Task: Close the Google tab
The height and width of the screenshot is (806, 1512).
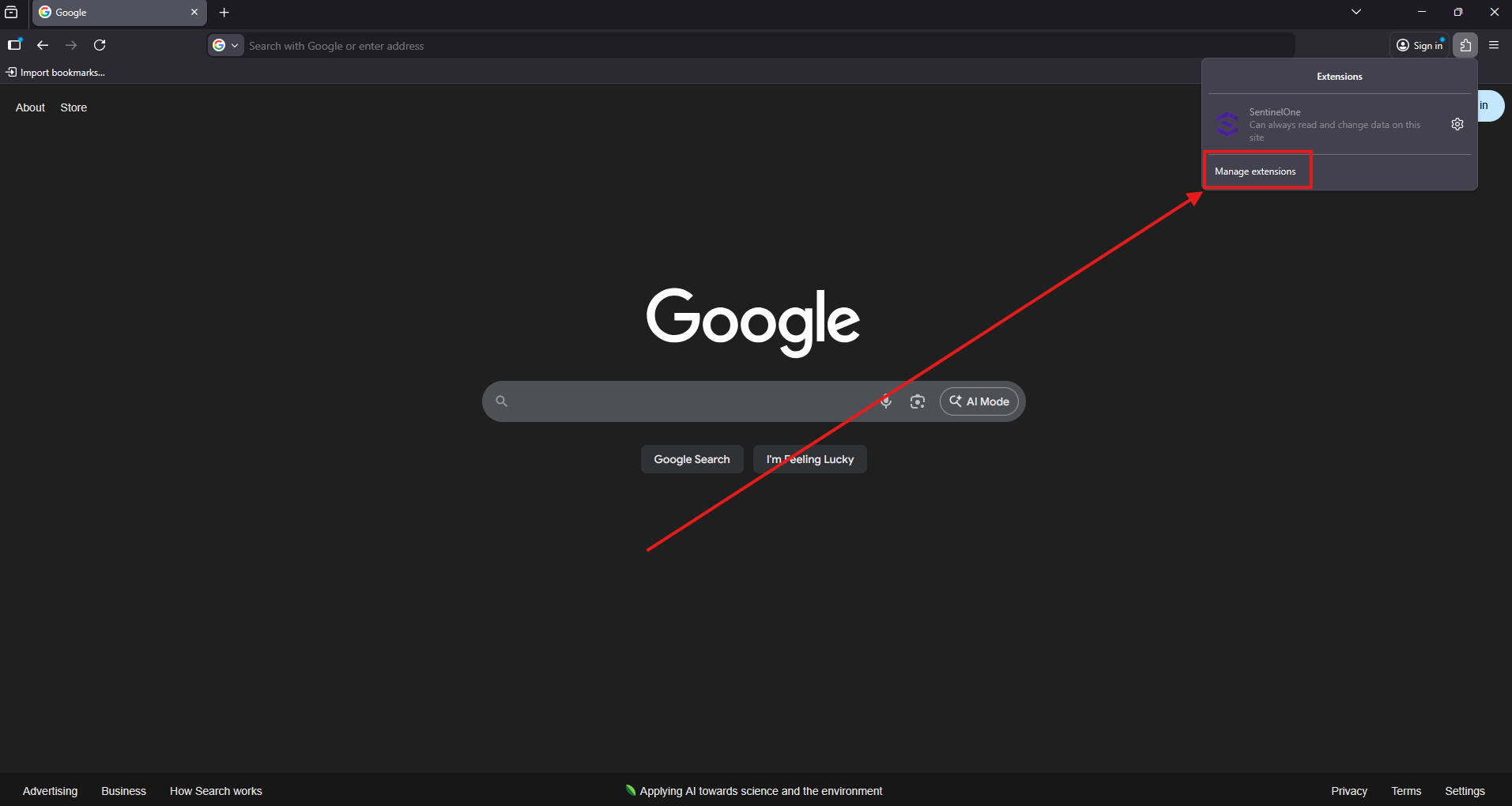Action: pyautogui.click(x=194, y=13)
